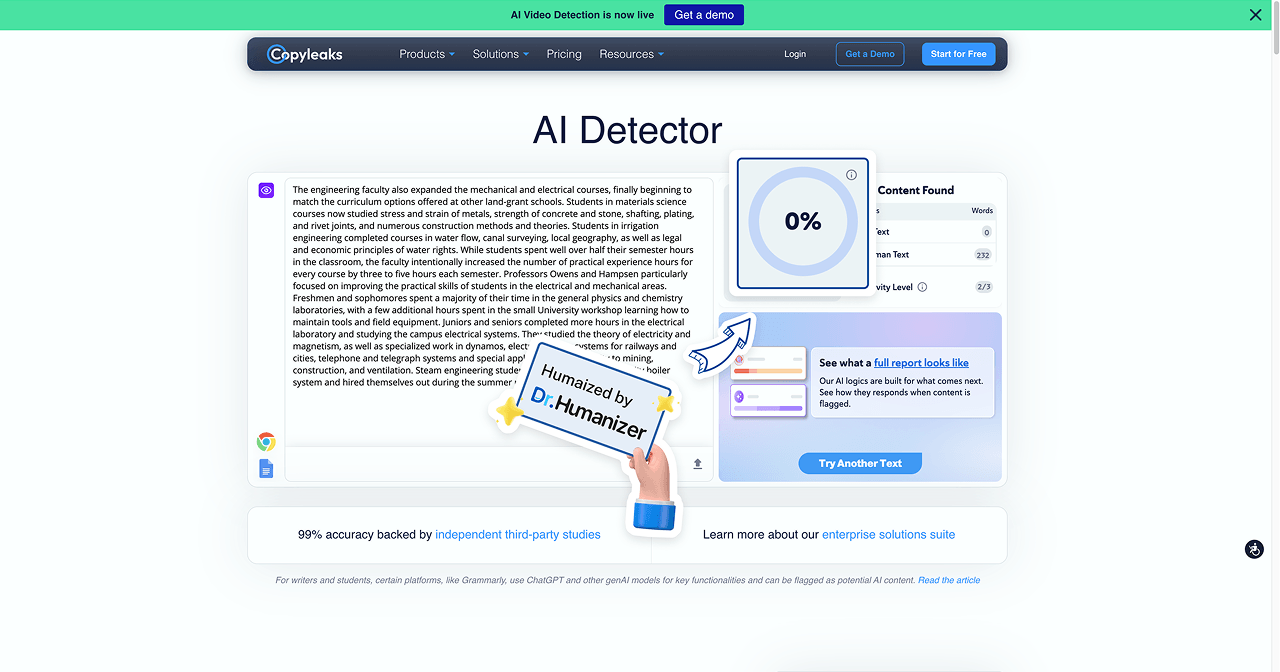Click the info icon above 0% score
The image size is (1280, 672).
[x=852, y=175]
